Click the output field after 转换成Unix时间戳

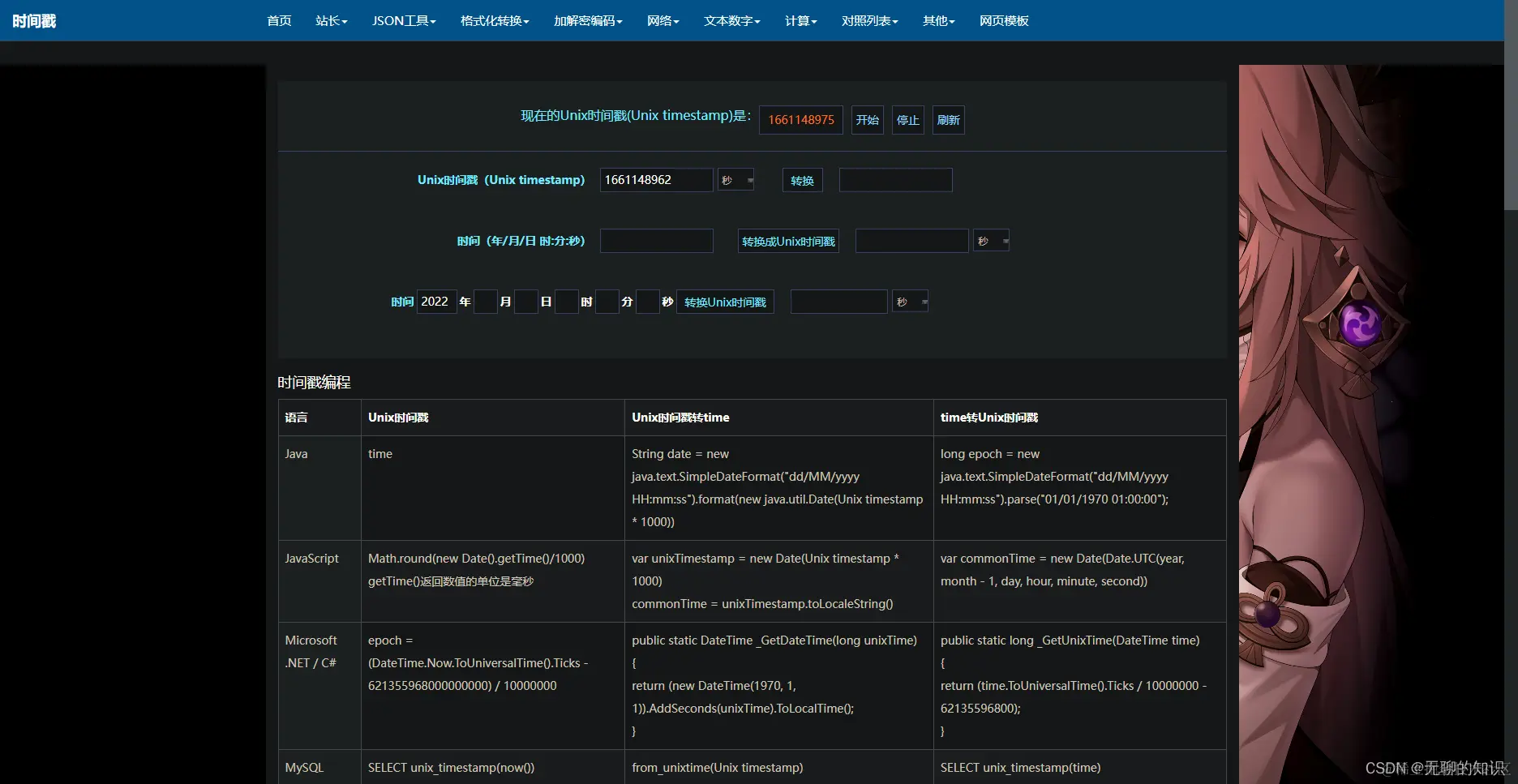point(912,241)
